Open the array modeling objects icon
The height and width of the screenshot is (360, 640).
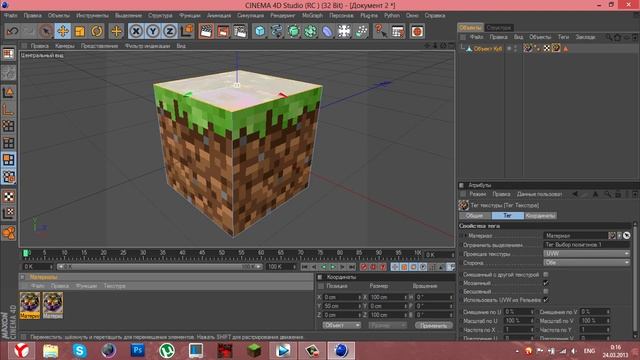tap(310, 31)
